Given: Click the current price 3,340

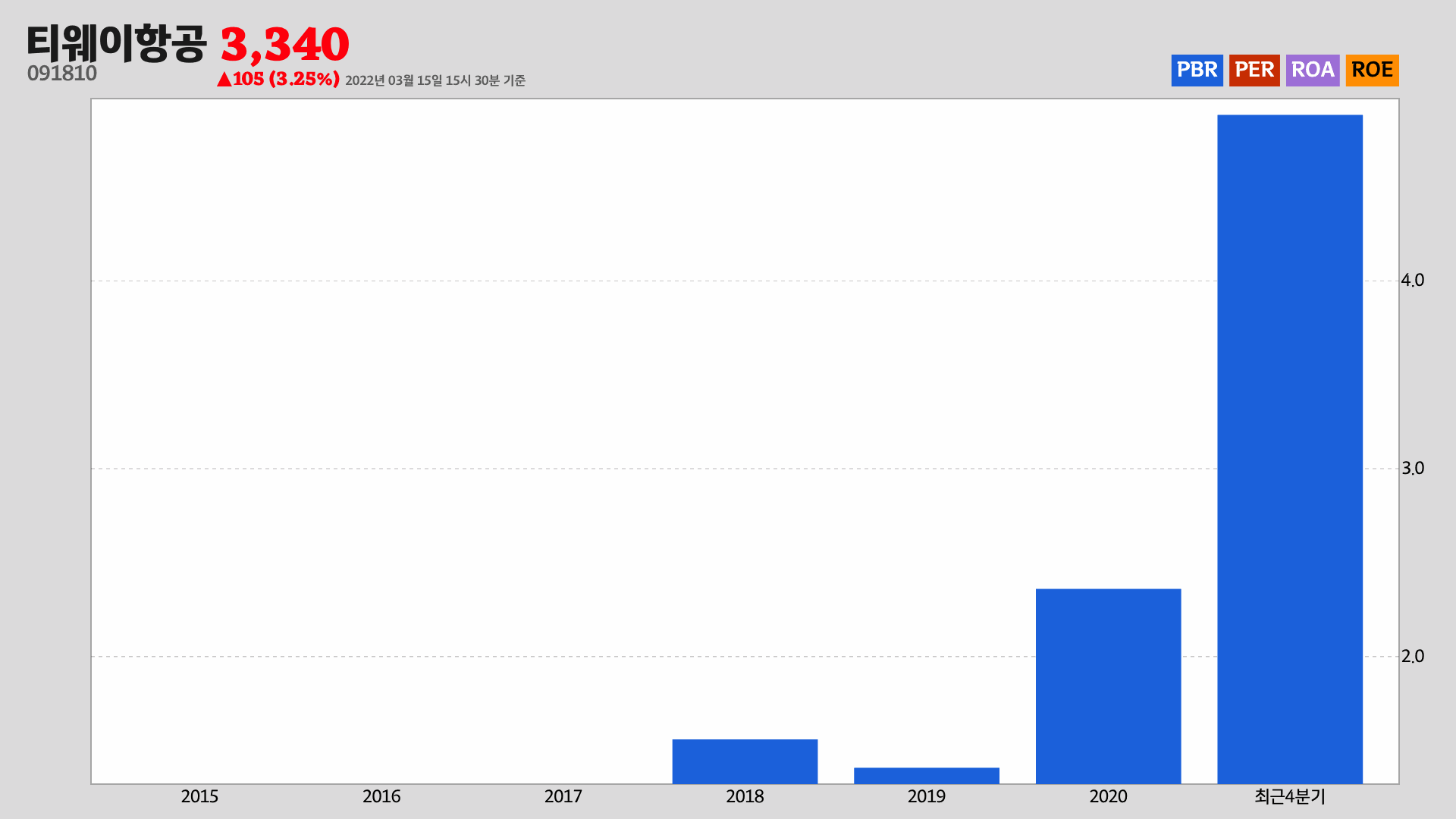Looking at the screenshot, I should 285,44.
